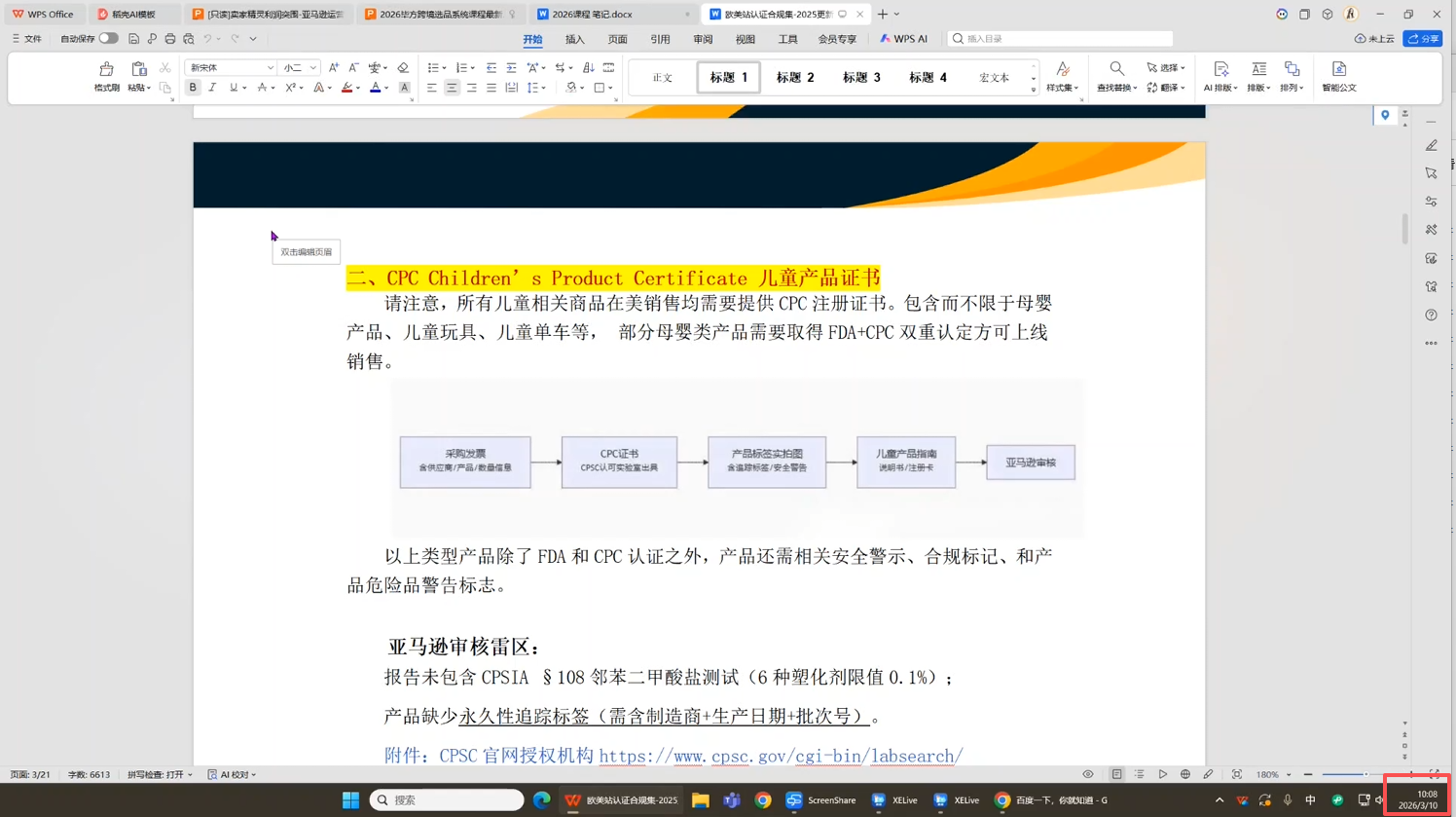Toggle center alignment button
This screenshot has height=817, width=1456.
tap(452, 88)
